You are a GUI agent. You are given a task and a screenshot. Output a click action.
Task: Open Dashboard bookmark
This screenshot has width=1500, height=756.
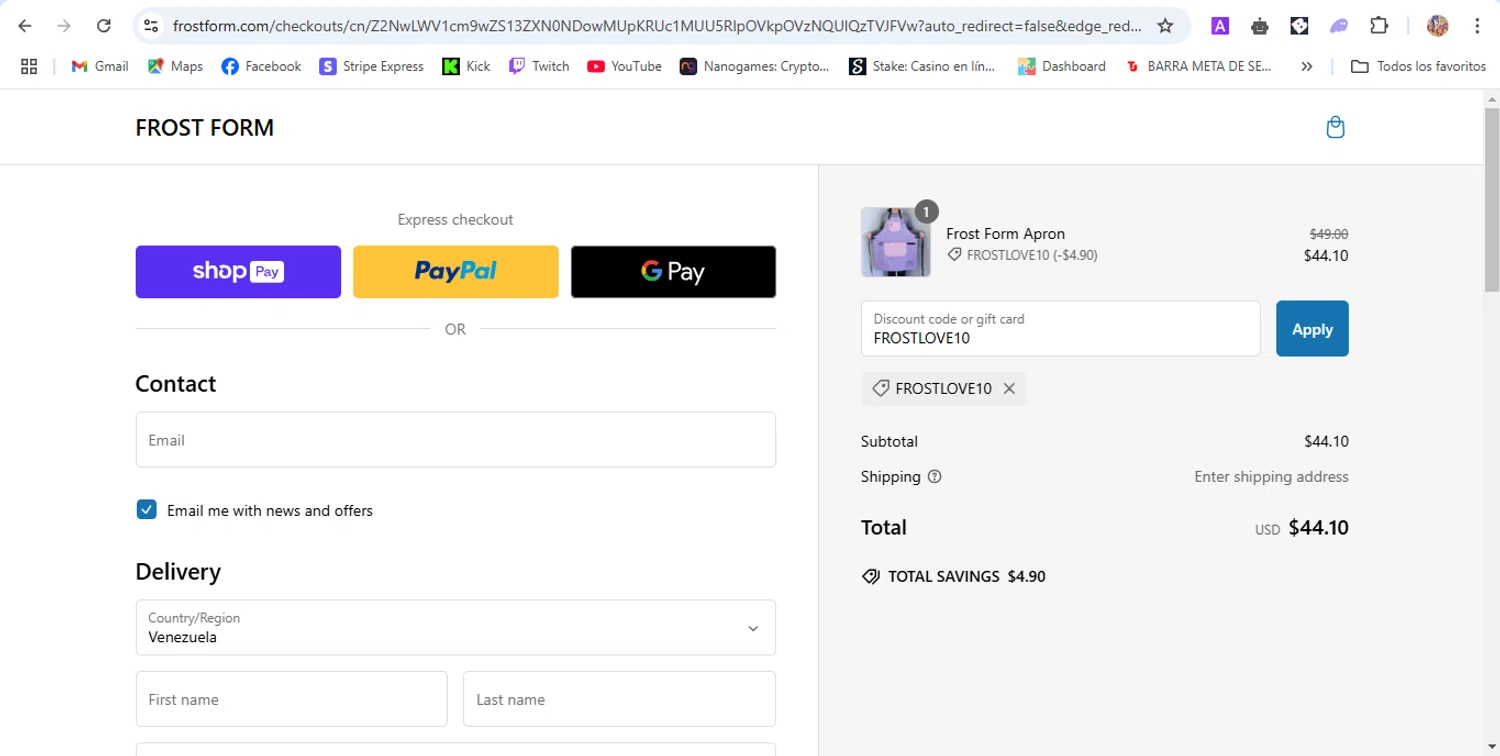tap(1061, 66)
